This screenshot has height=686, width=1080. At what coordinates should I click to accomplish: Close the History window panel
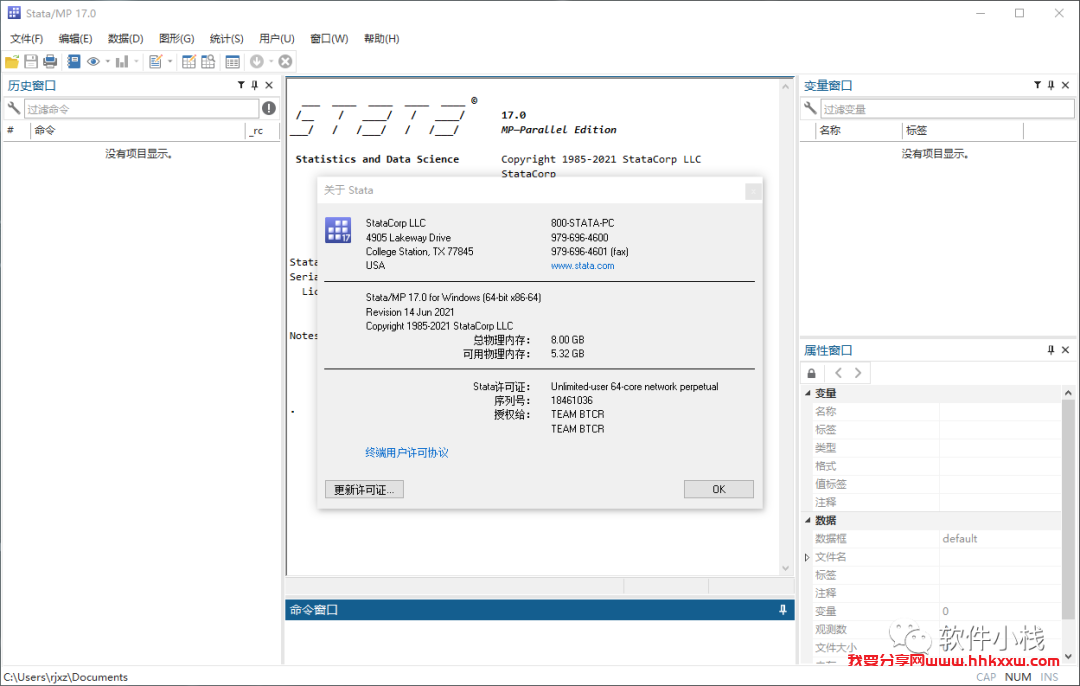point(269,85)
